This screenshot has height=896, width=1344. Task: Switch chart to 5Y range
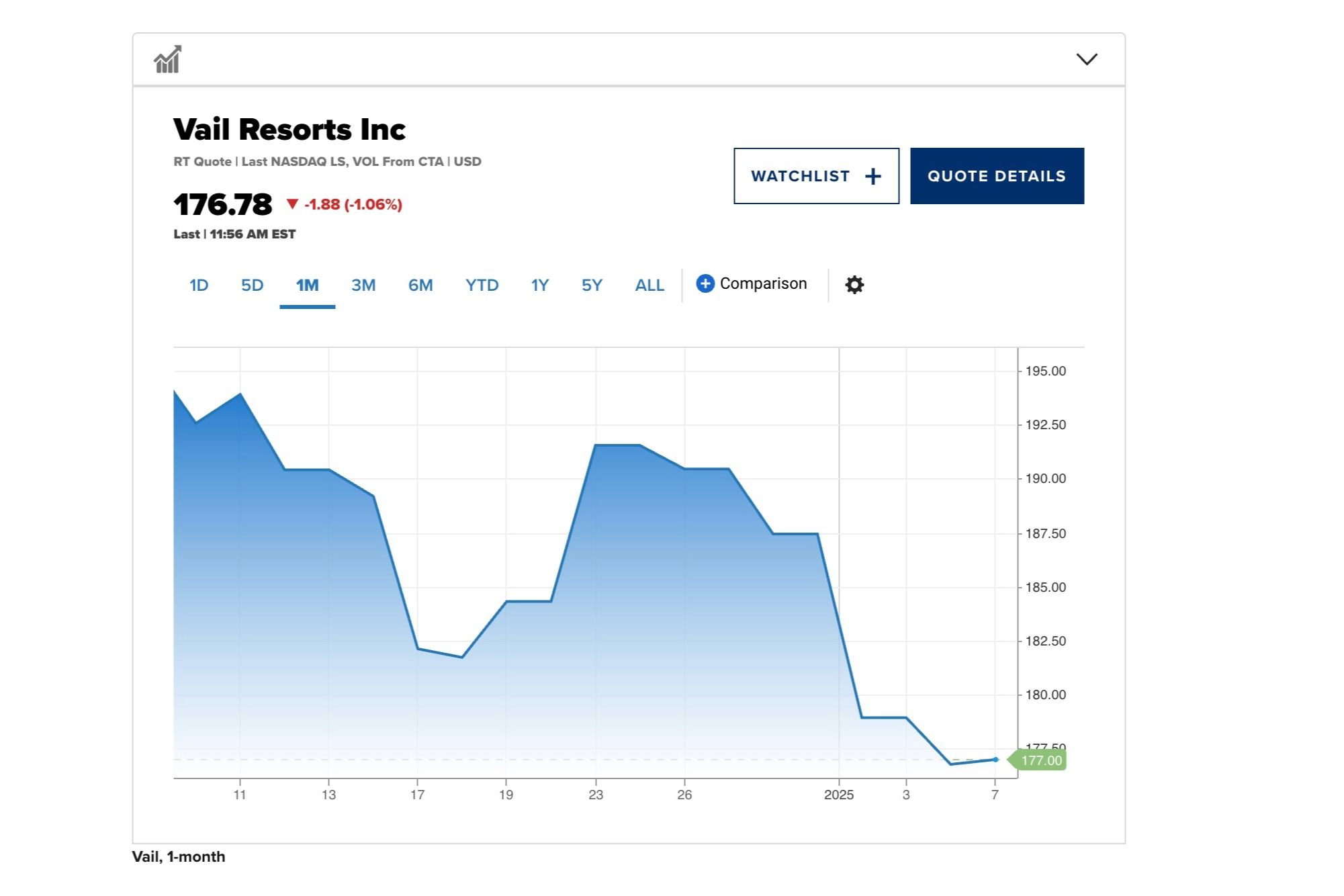point(592,285)
